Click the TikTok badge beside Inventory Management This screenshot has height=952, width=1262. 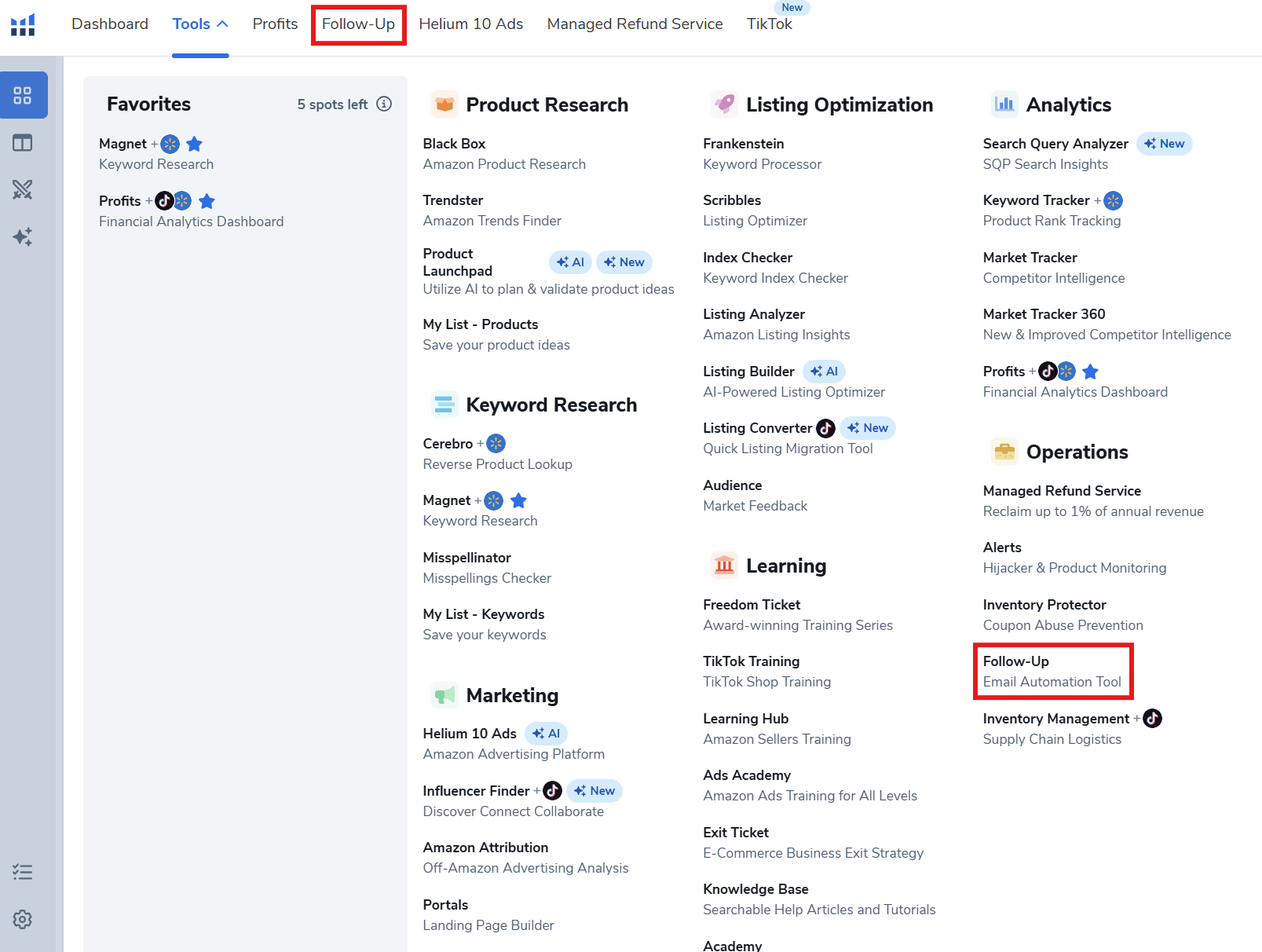click(1152, 718)
